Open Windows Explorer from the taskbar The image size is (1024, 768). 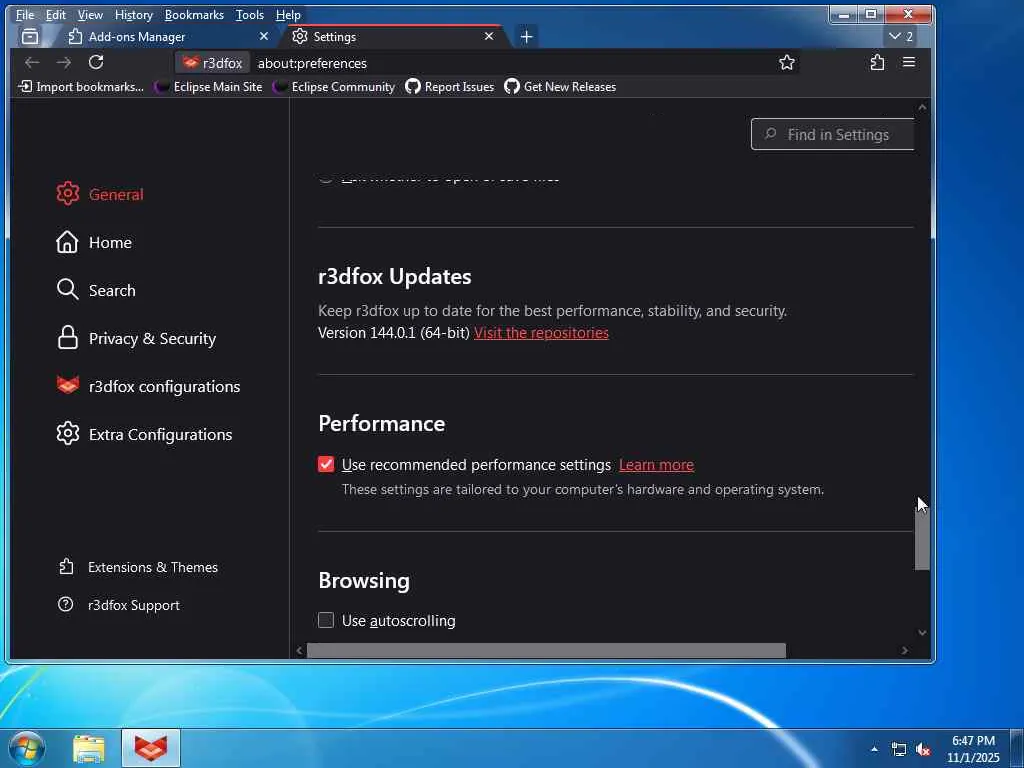coord(89,749)
